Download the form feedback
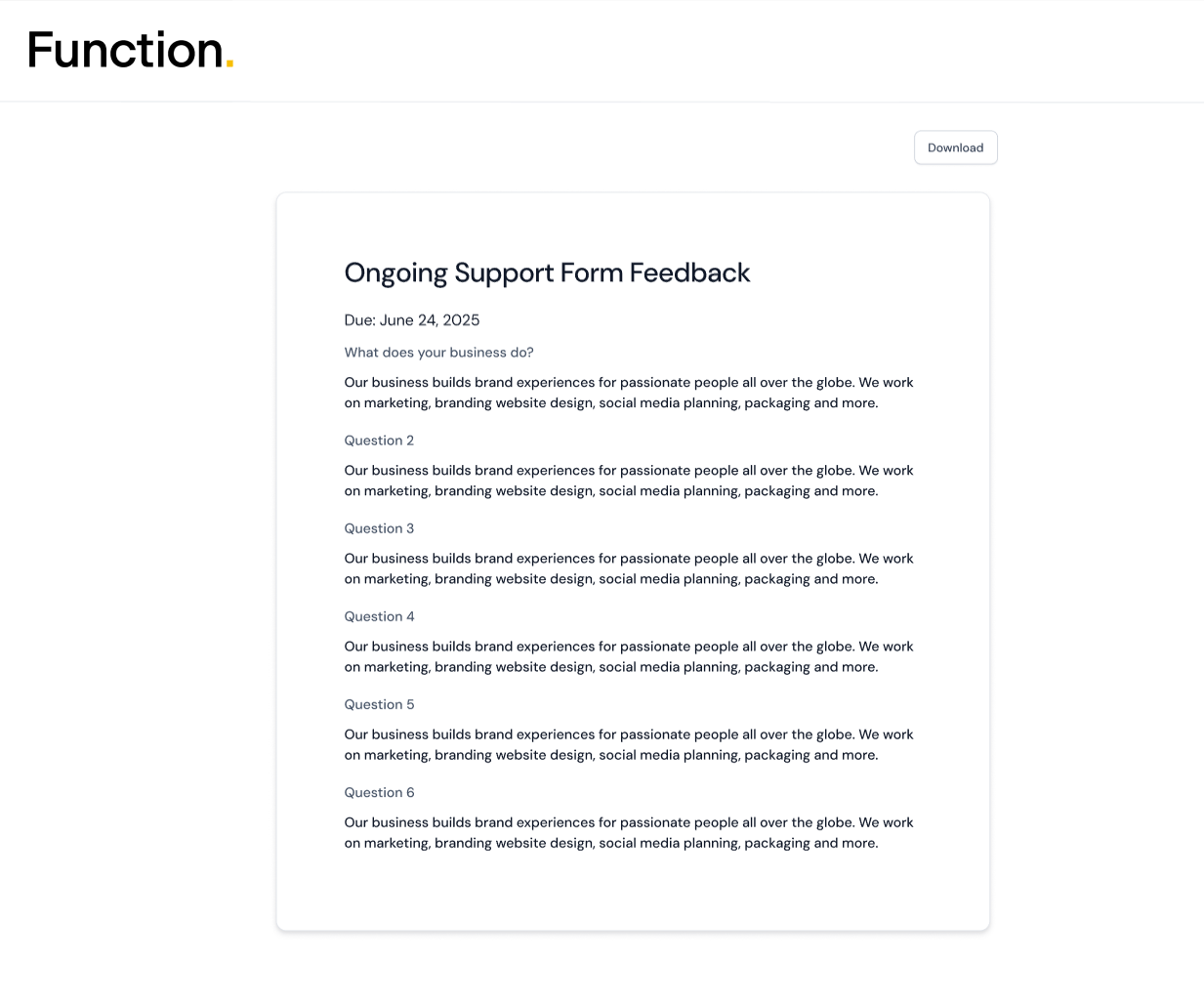 tap(955, 147)
